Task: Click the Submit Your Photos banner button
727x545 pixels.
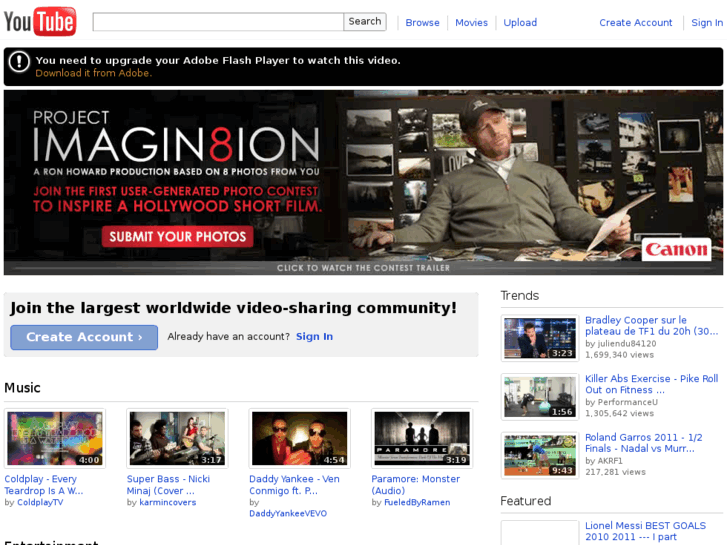Action: [178, 237]
